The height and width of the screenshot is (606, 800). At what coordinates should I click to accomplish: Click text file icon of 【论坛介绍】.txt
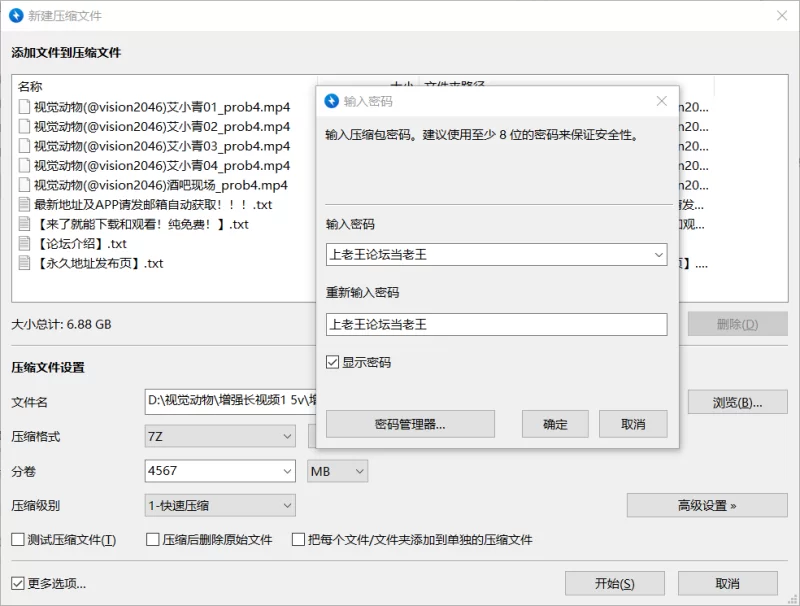(x=24, y=243)
